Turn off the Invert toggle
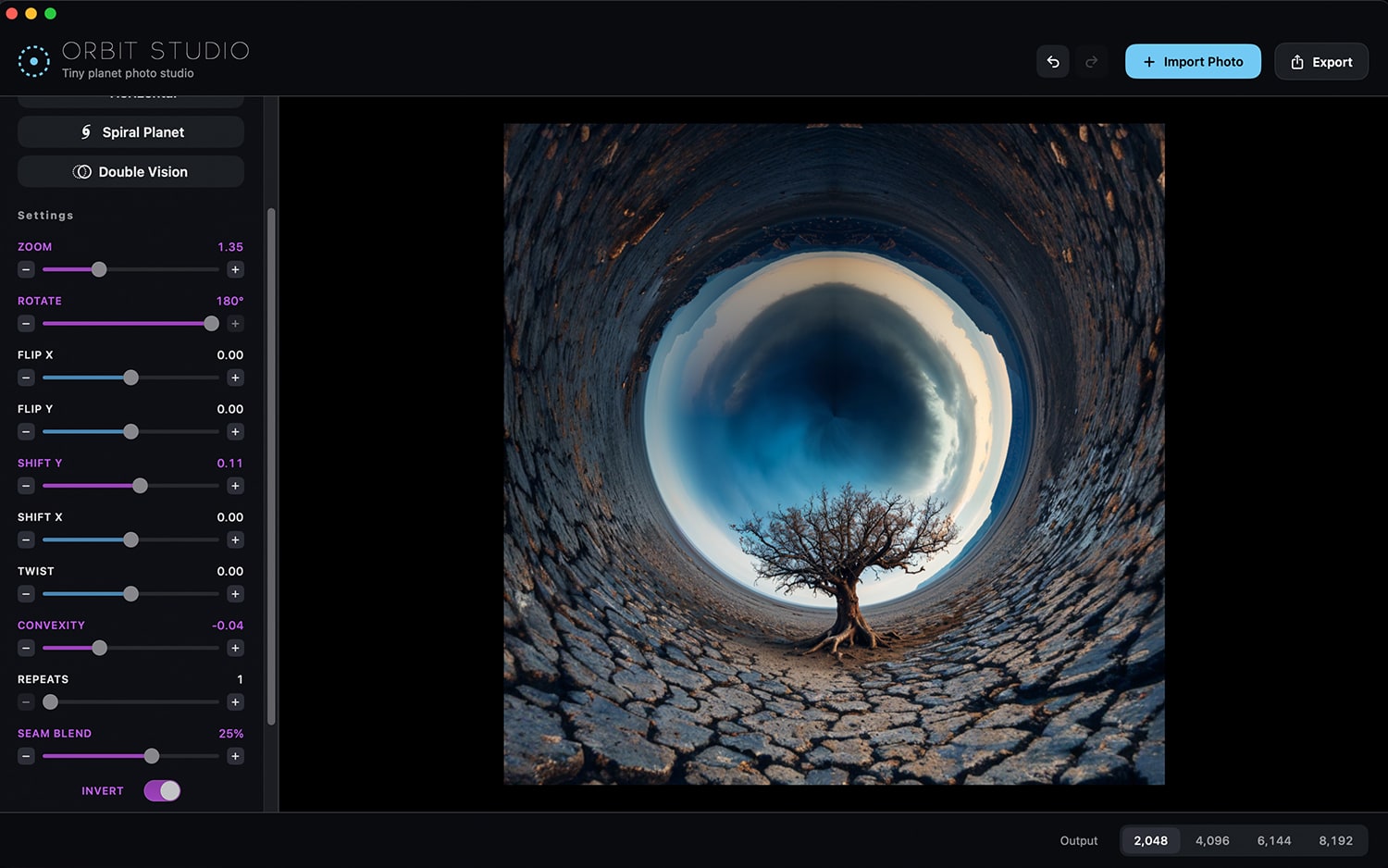The width and height of the screenshot is (1388, 868). (162, 791)
